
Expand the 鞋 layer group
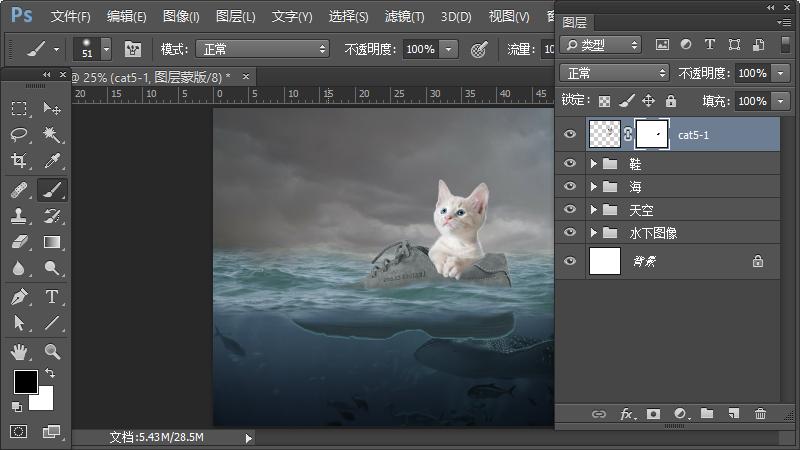click(x=593, y=163)
